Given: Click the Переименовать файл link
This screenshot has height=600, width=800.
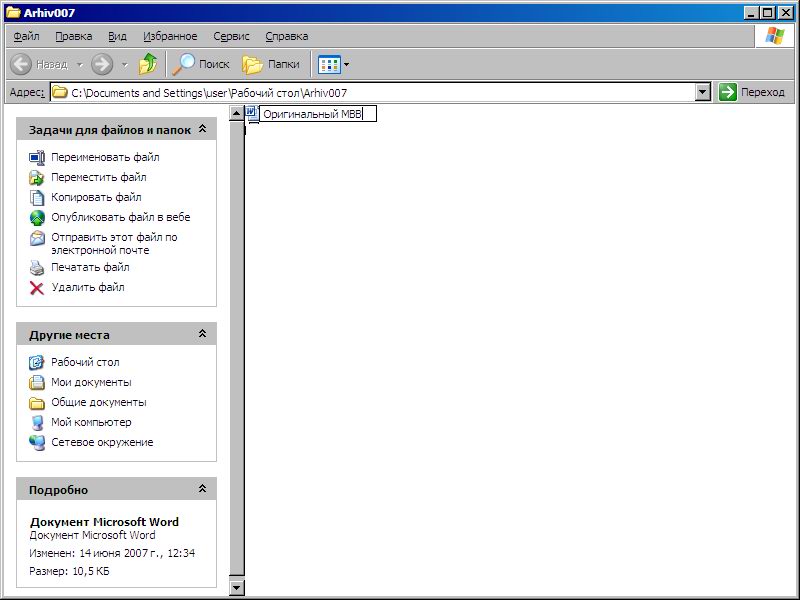Looking at the screenshot, I should (x=105, y=157).
